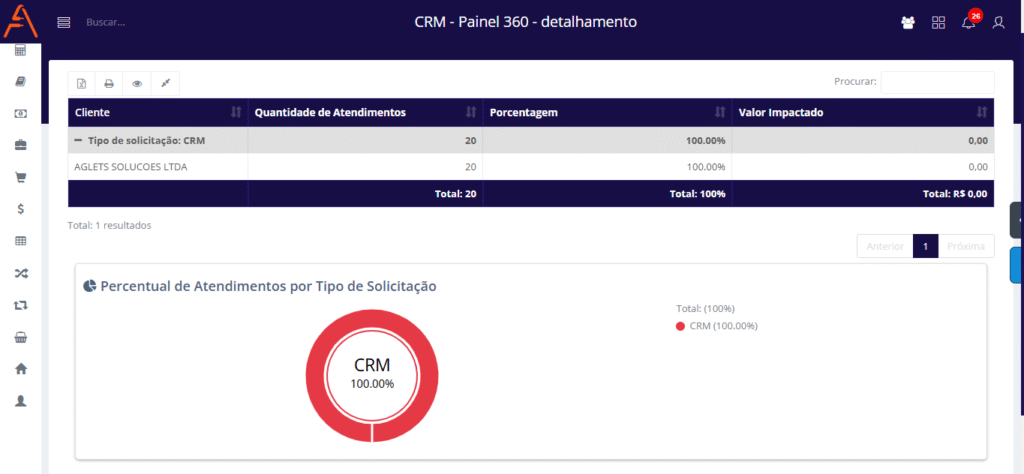Collapse the 'Tipo de solicitação: CRM' group

(x=78, y=140)
